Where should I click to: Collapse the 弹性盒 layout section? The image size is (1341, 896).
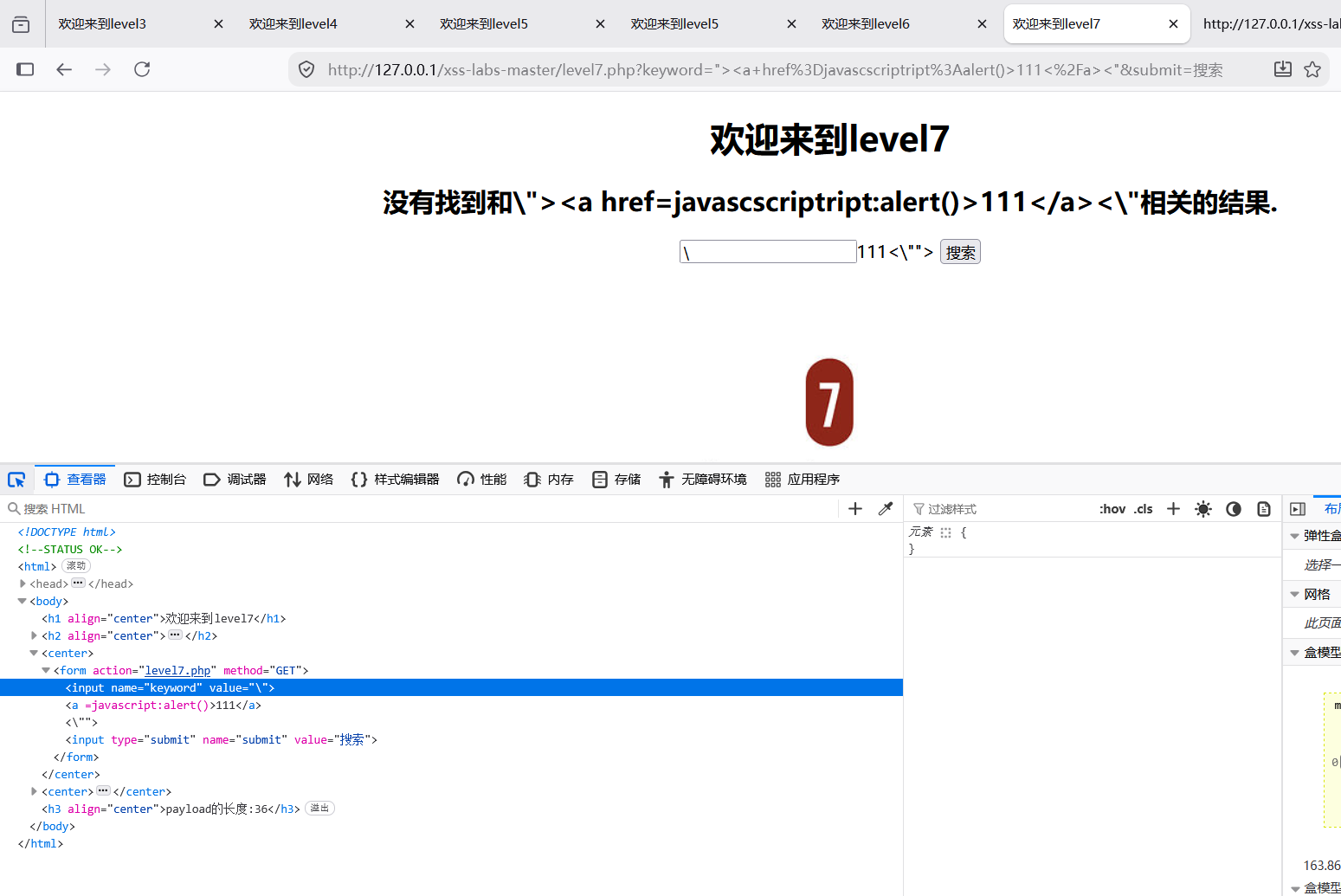pyautogui.click(x=1295, y=536)
